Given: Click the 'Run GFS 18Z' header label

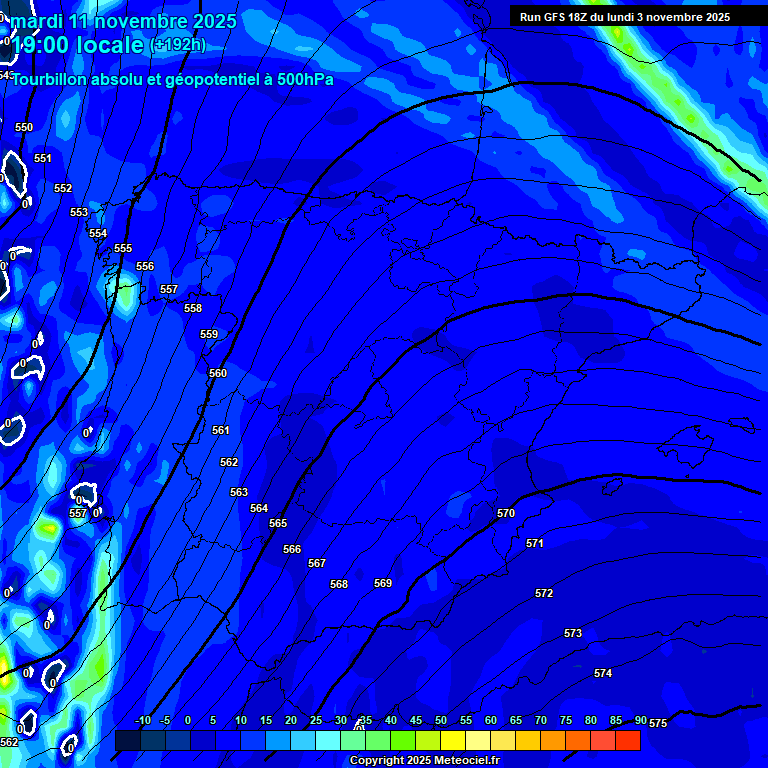Looking at the screenshot, I should pyautogui.click(x=624, y=17).
